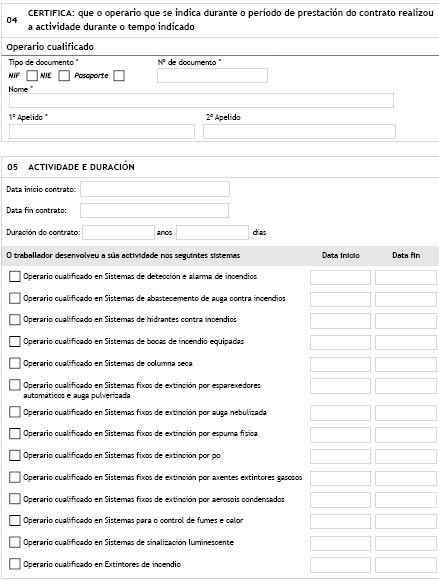Focus the 2º Apelido field
Viewport: 439px width, 580px height.
click(299, 132)
